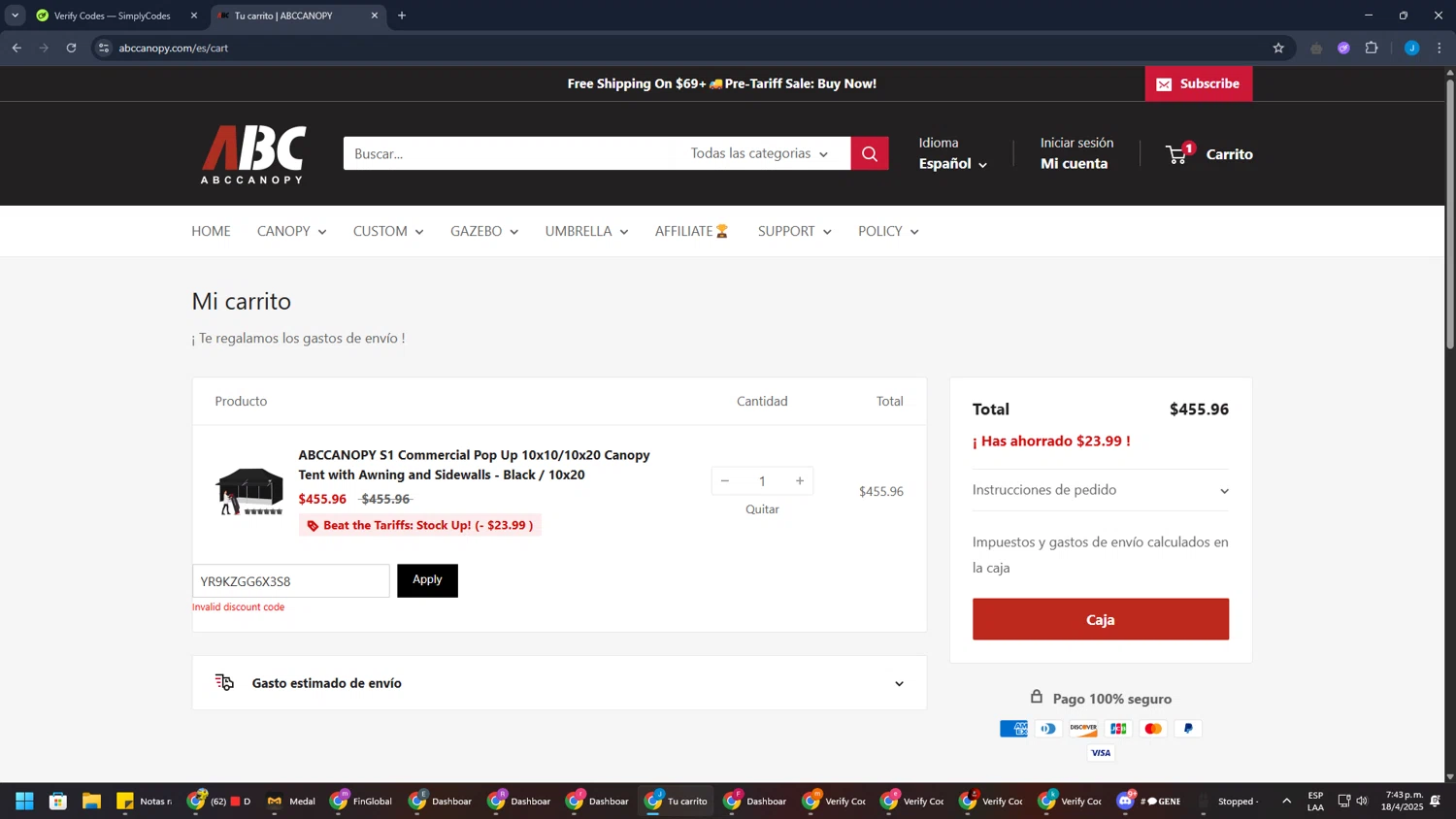Click the JCB card icon
Viewport: 1456px width, 819px height.
pos(1118,729)
